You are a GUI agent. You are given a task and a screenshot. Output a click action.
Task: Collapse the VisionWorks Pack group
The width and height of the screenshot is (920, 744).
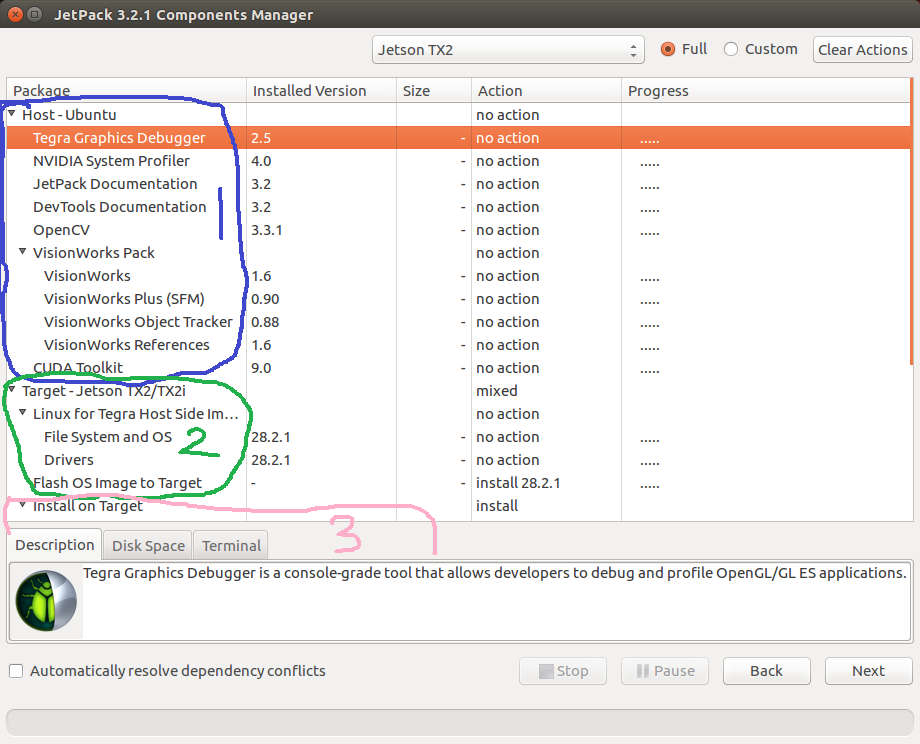pyautogui.click(x=22, y=252)
